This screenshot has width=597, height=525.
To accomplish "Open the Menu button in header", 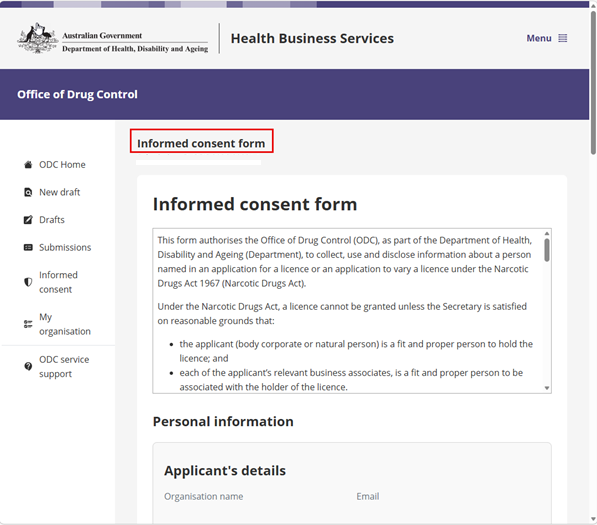I will pos(546,38).
